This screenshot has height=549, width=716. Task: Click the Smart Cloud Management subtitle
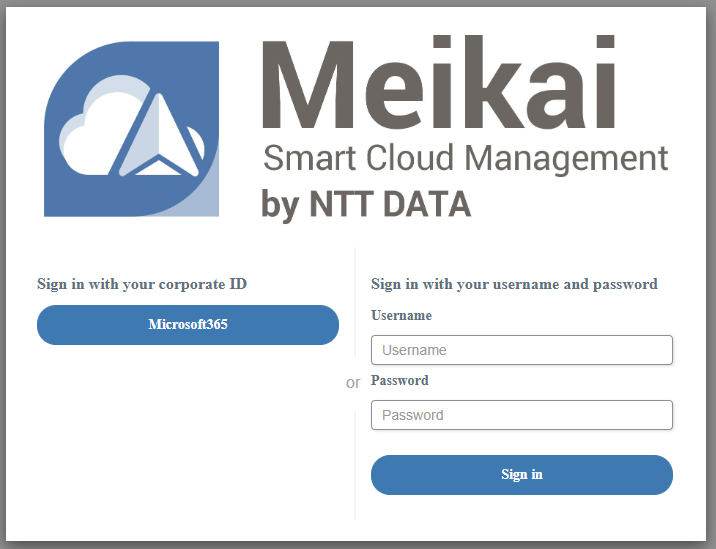465,159
